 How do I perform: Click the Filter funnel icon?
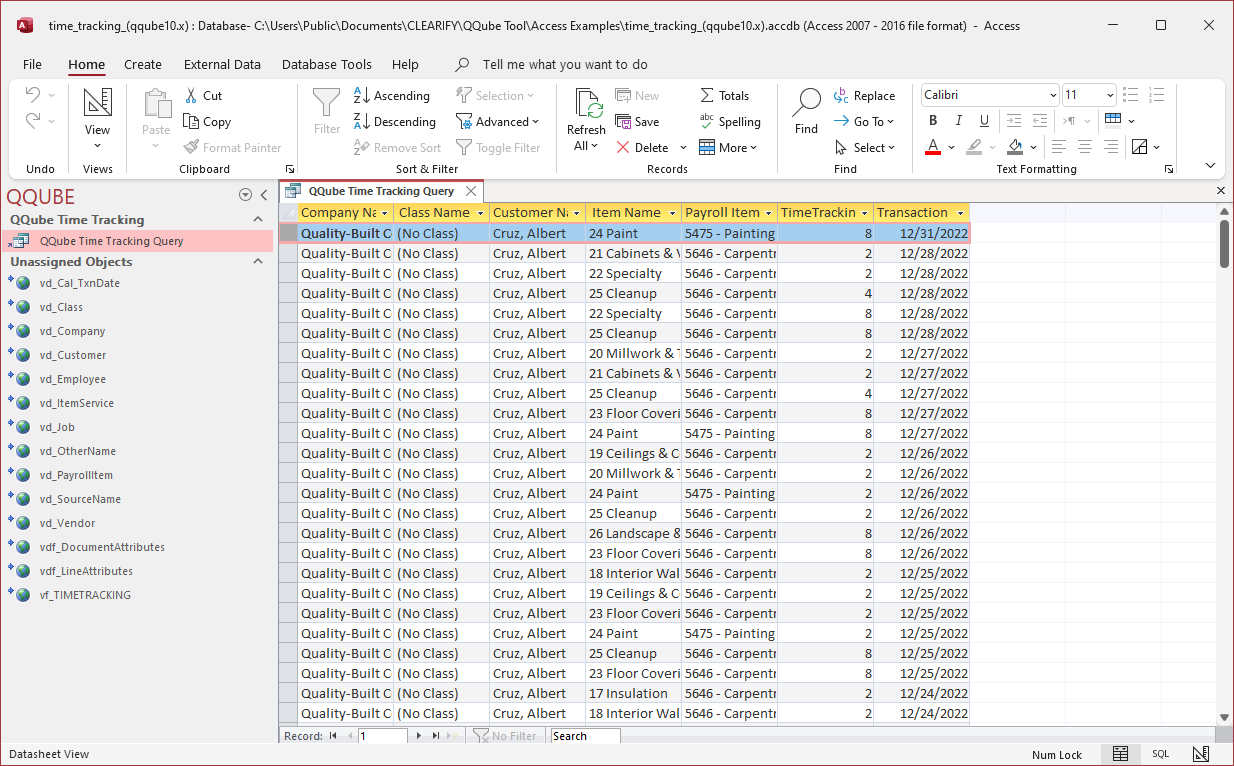[x=327, y=103]
